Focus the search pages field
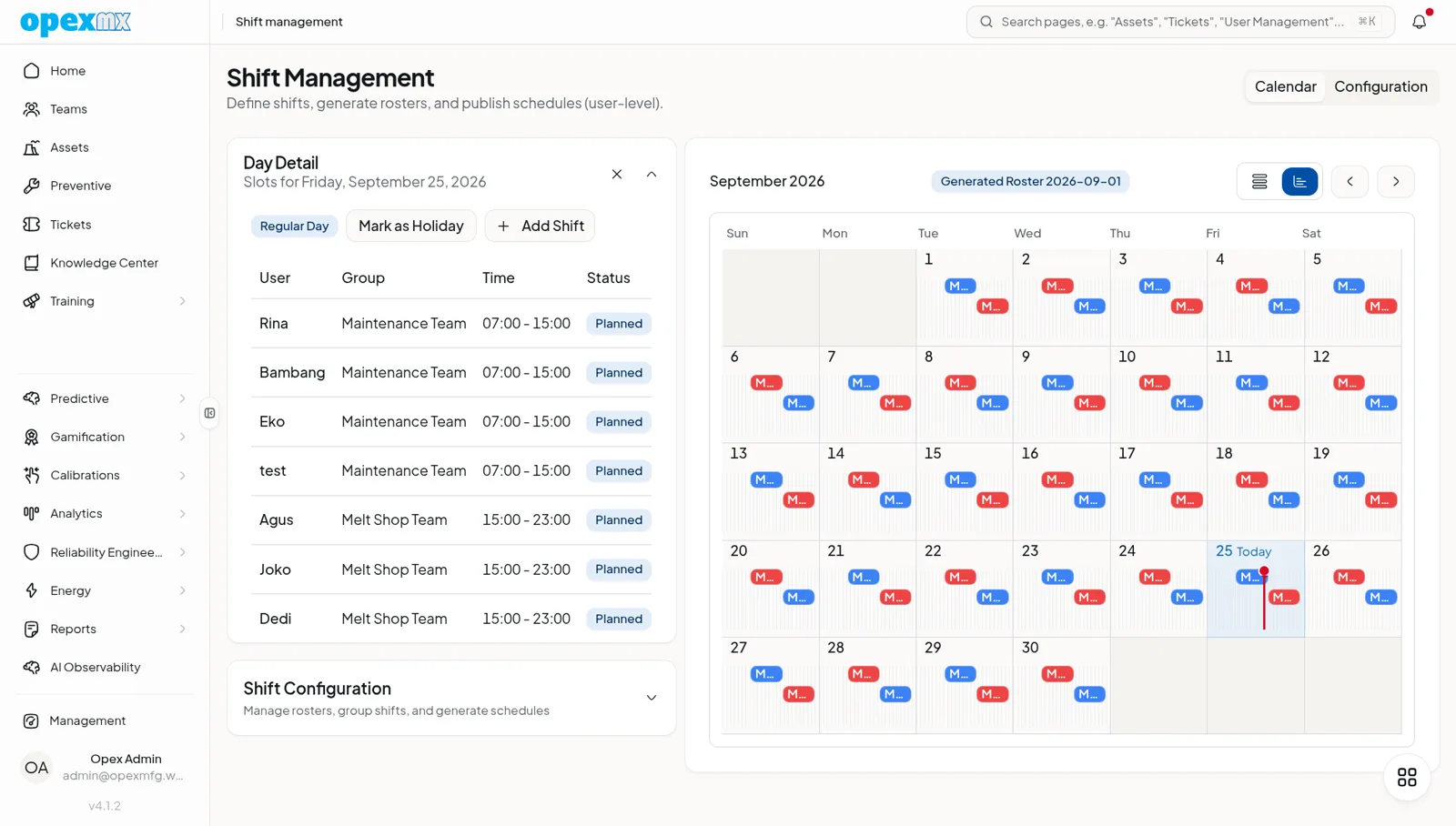This screenshot has height=826, width=1456. click(x=1180, y=21)
